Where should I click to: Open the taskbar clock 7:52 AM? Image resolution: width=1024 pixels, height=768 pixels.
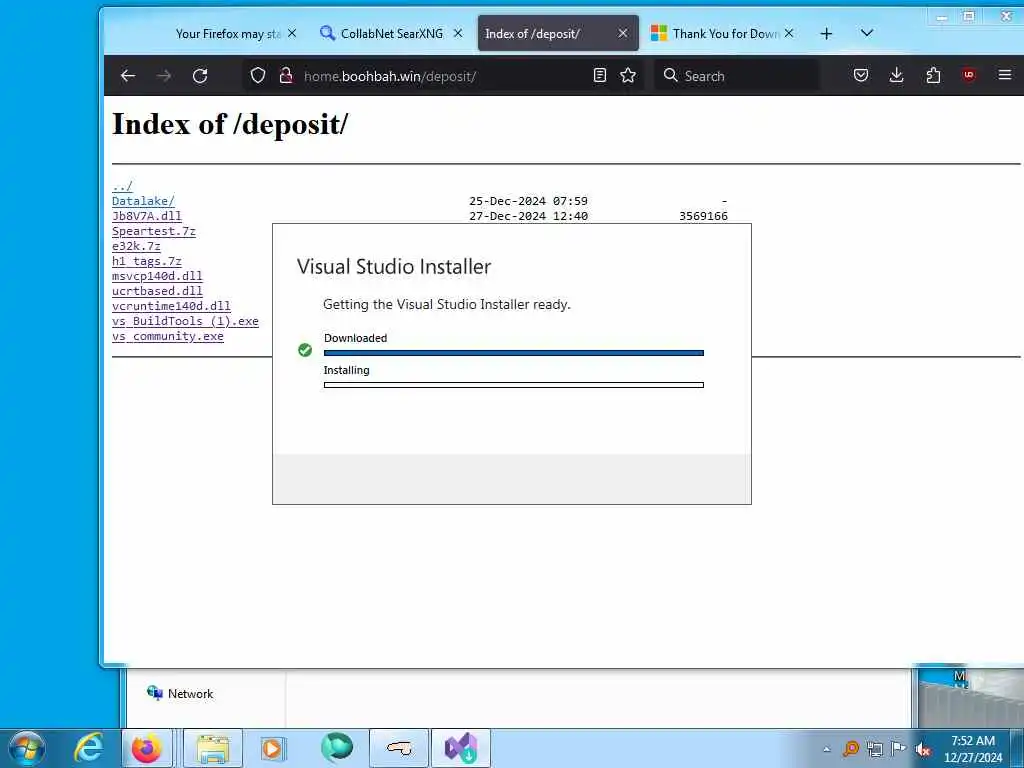click(973, 749)
